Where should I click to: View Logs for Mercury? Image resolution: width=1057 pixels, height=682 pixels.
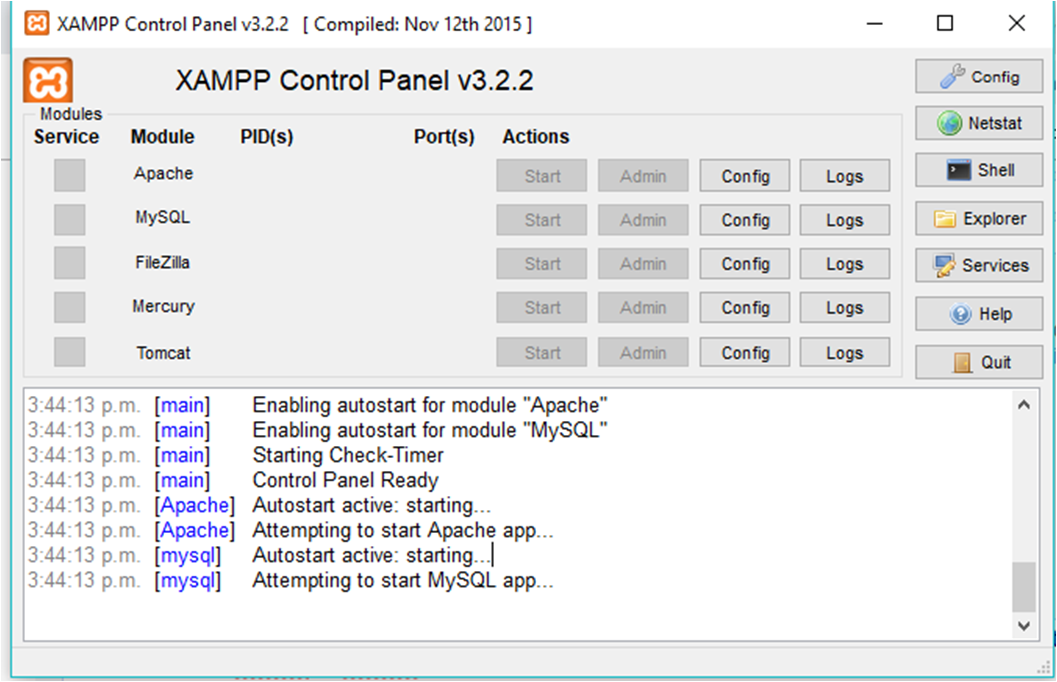pos(845,307)
